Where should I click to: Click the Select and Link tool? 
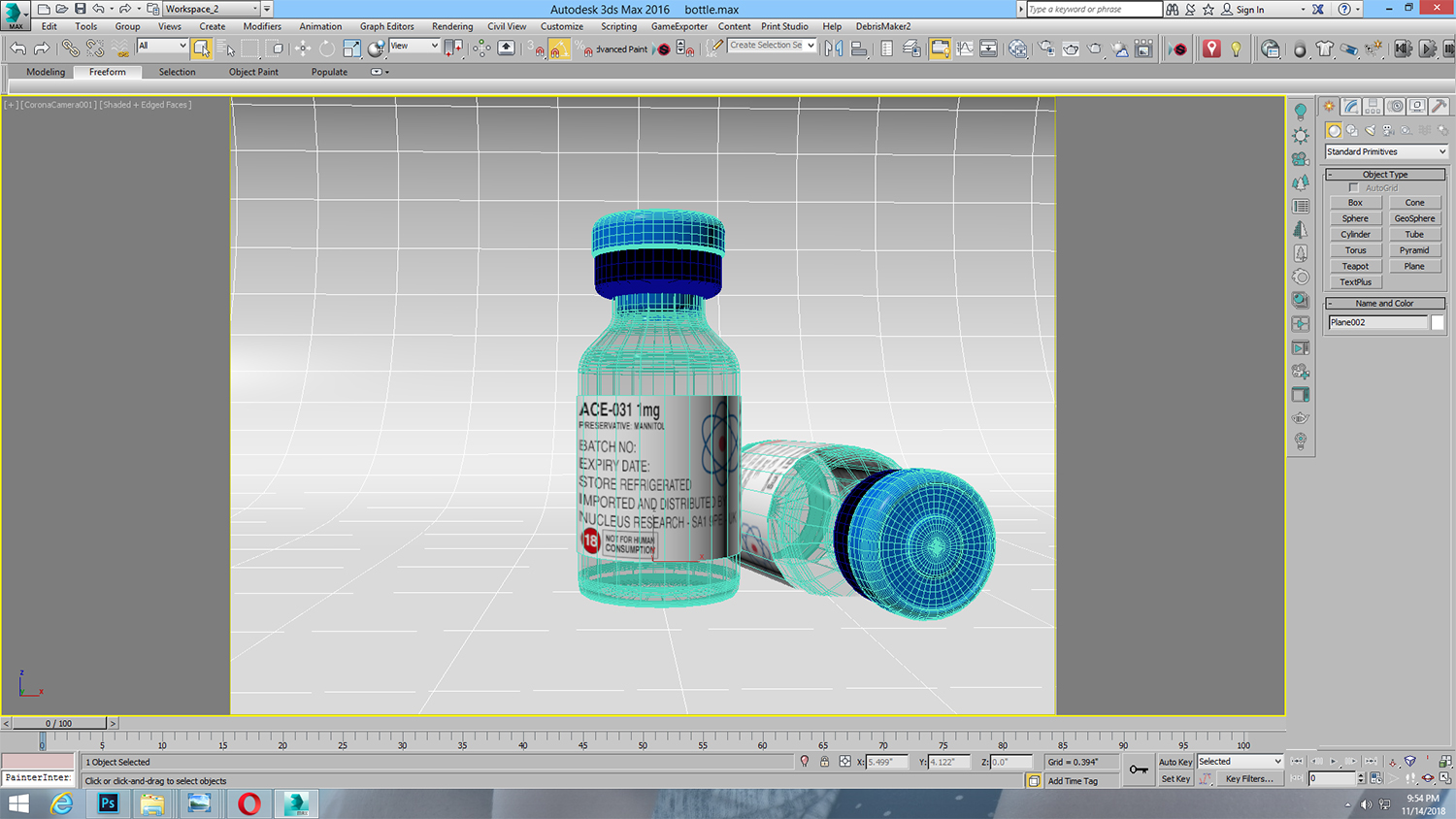[x=70, y=48]
